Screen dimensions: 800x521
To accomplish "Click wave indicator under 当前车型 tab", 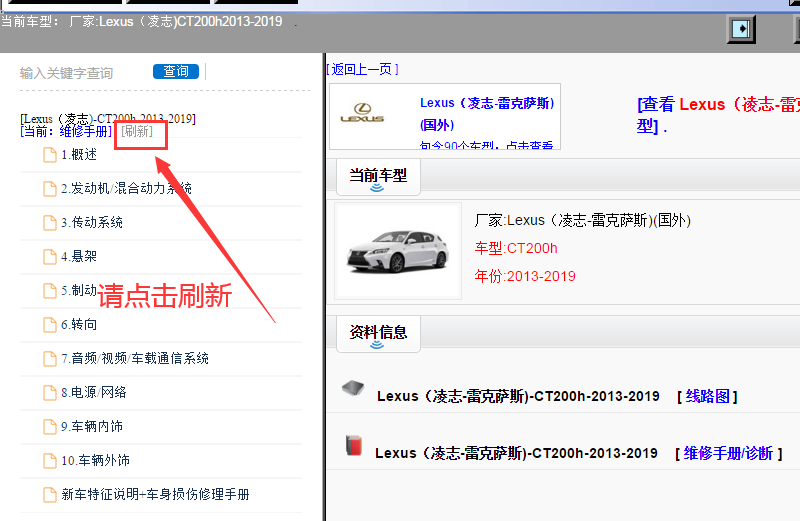I will pyautogui.click(x=377, y=188).
